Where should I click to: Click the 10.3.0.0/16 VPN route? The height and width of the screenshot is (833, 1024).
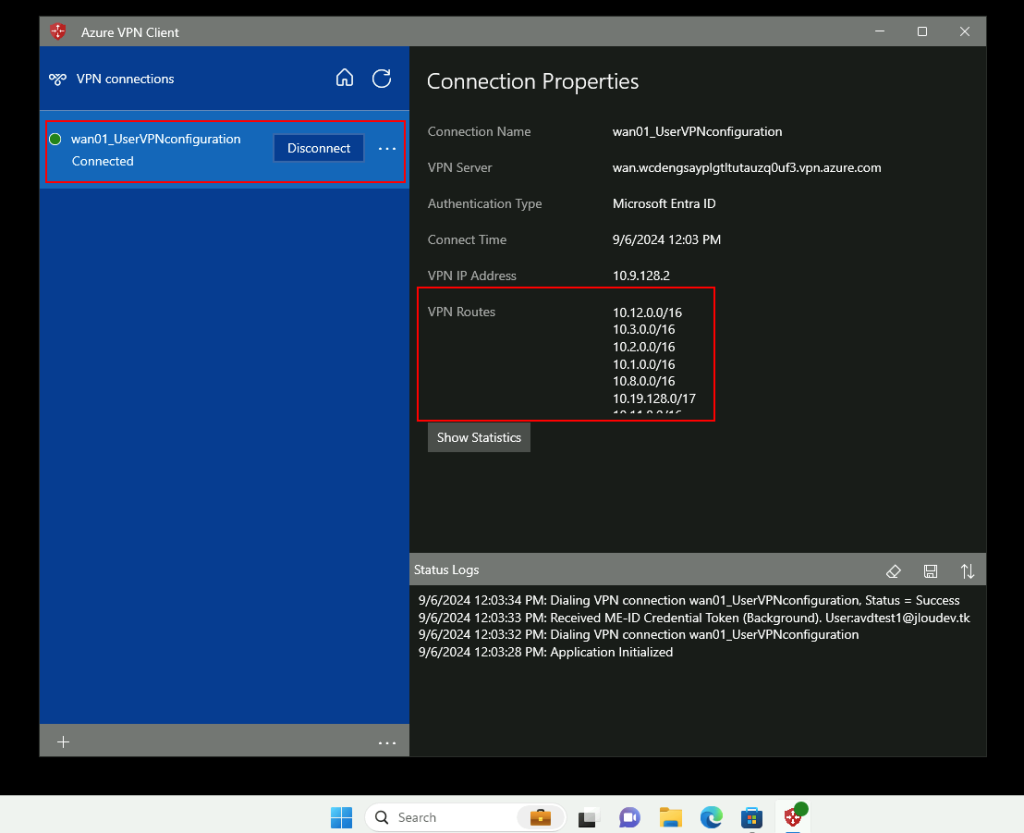[643, 330]
